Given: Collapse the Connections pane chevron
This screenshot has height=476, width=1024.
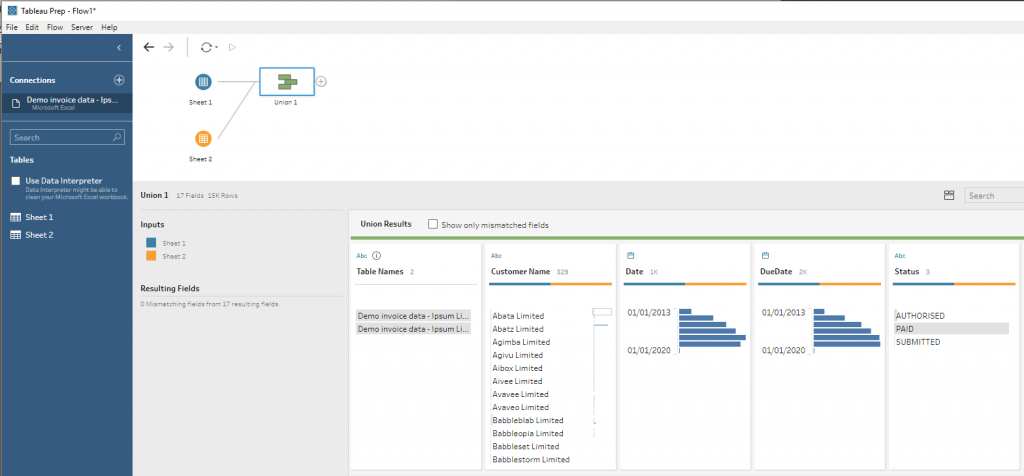Looking at the screenshot, I should point(119,48).
